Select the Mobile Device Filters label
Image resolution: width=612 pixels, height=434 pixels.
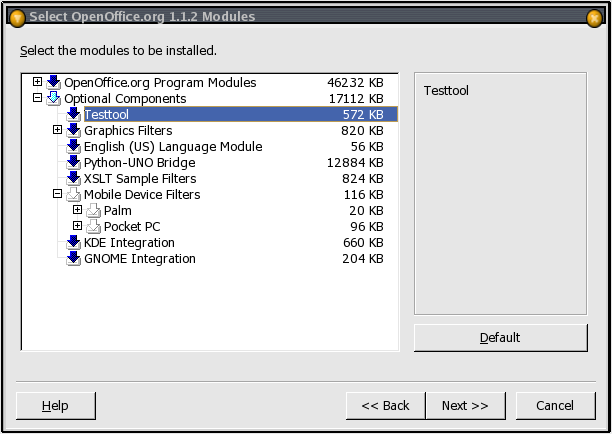pyautogui.click(x=142, y=194)
